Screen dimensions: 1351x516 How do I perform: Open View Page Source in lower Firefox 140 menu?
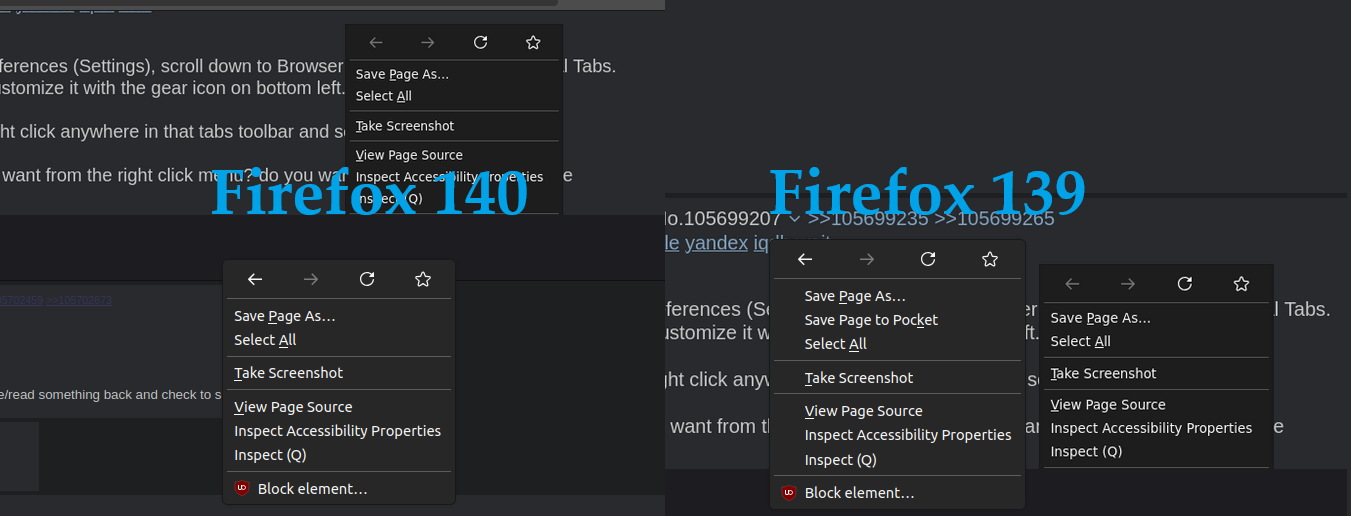pyautogui.click(x=293, y=407)
